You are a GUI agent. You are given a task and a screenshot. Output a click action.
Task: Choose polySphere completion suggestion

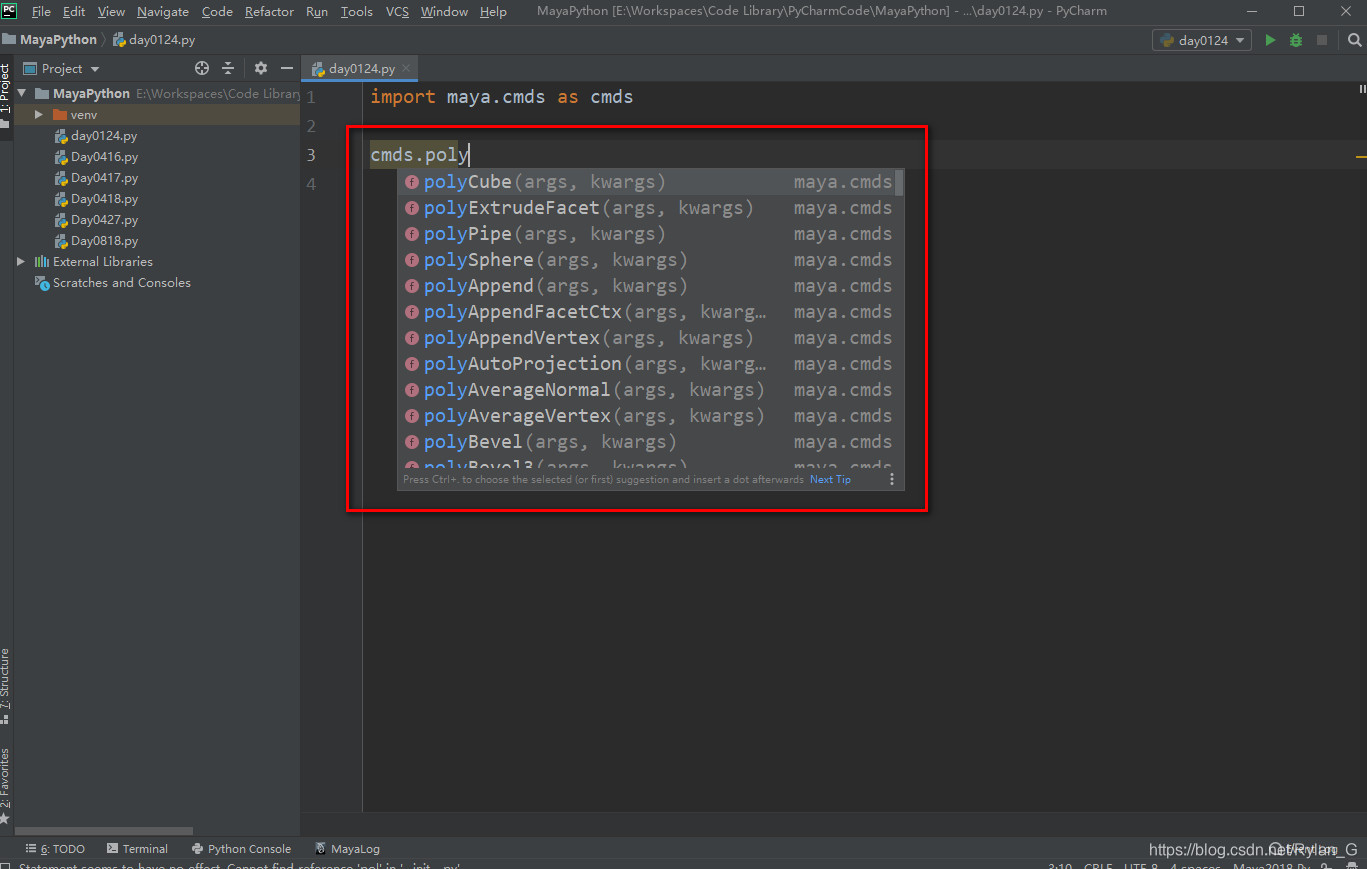pos(648,260)
